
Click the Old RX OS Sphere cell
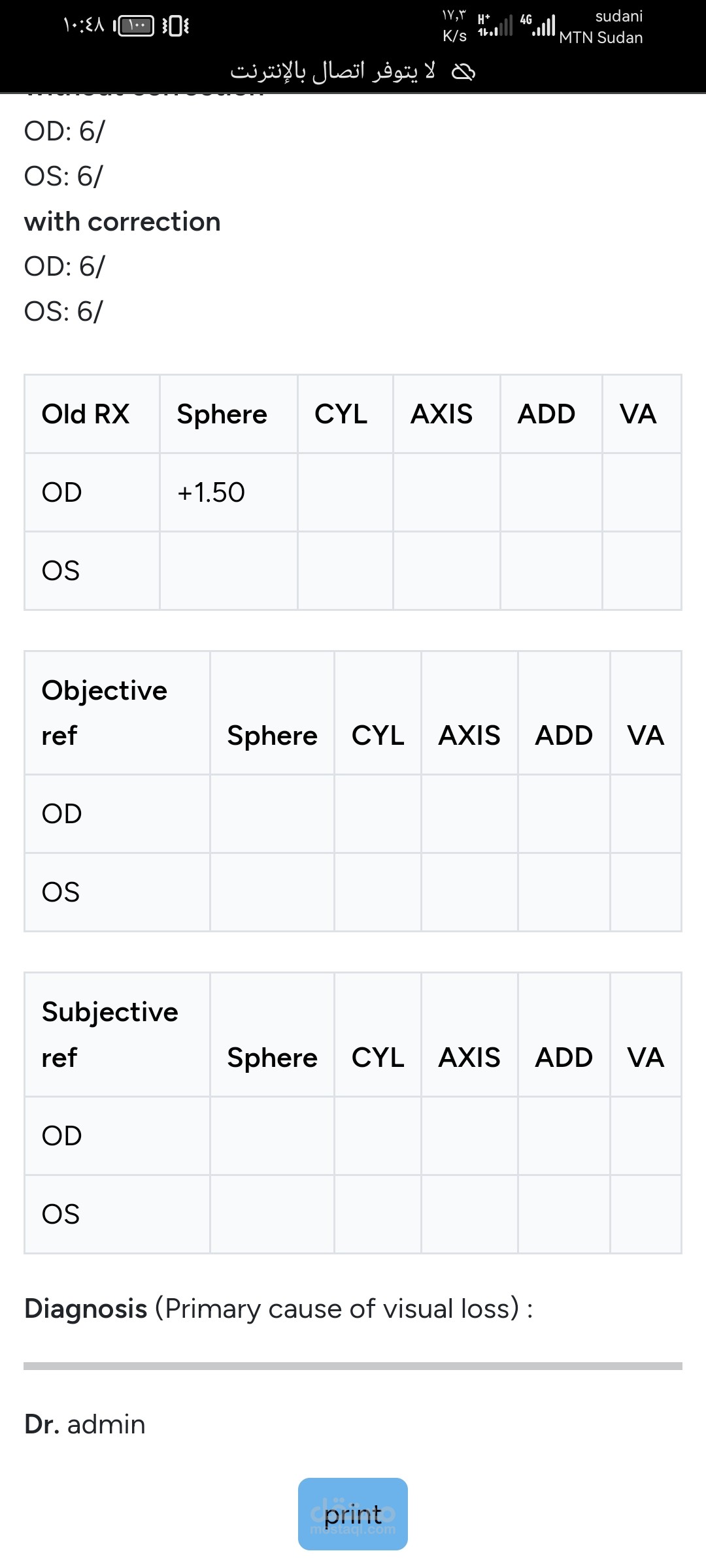[228, 570]
